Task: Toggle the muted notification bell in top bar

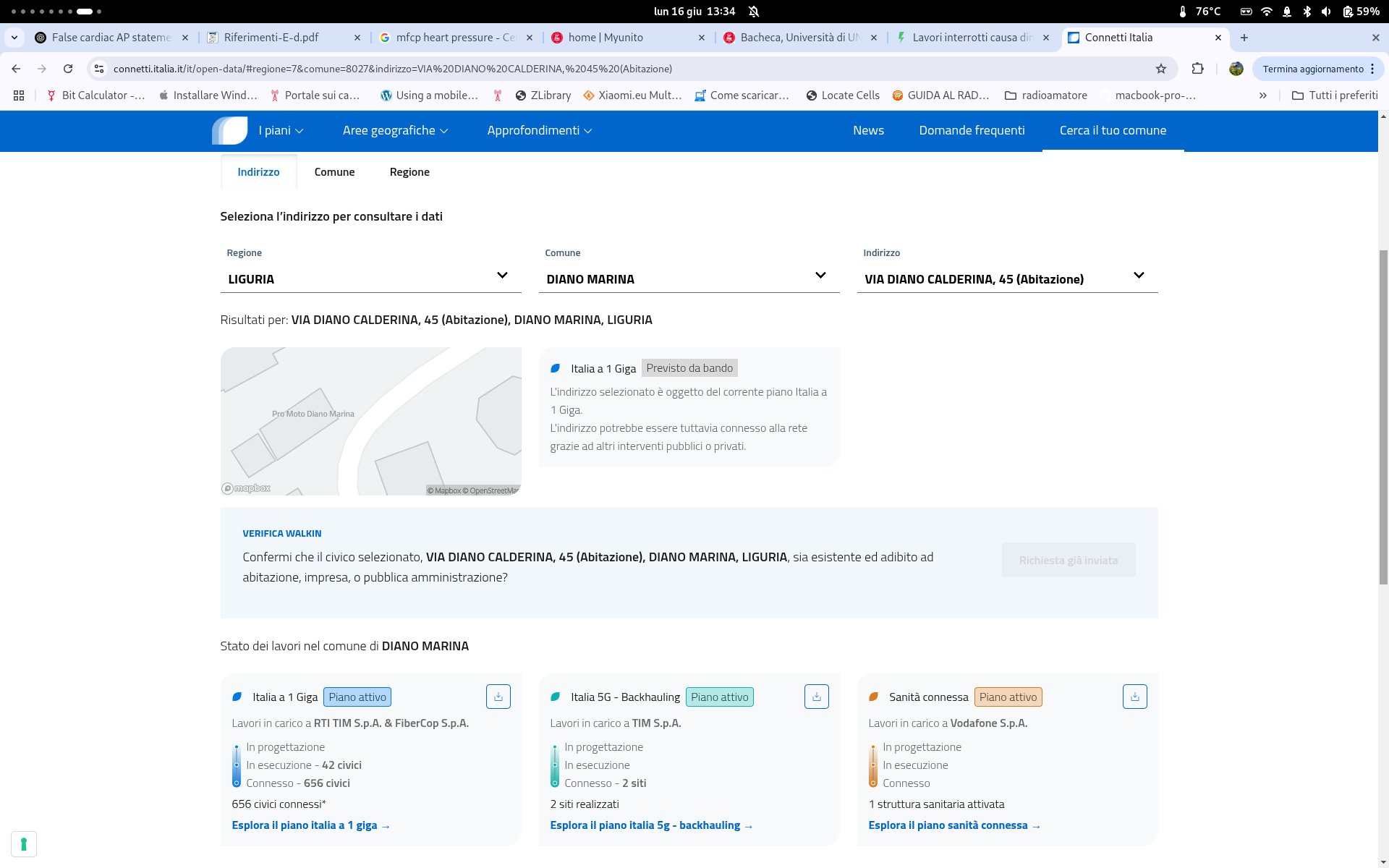Action: (754, 12)
